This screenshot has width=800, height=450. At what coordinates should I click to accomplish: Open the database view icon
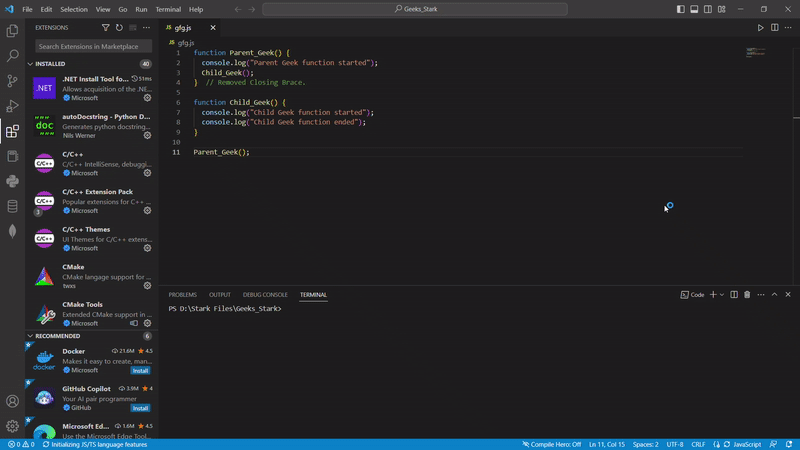[12, 206]
